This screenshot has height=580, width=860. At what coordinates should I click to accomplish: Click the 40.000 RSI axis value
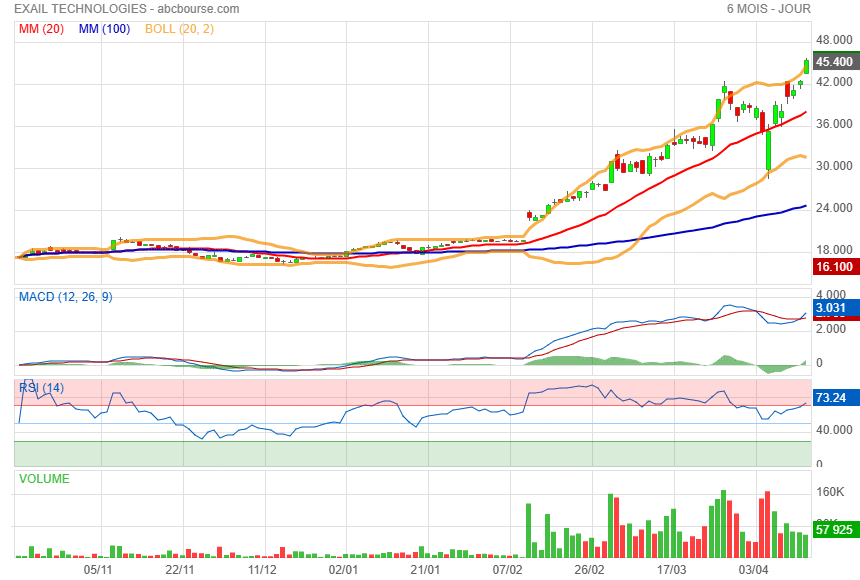click(x=834, y=430)
